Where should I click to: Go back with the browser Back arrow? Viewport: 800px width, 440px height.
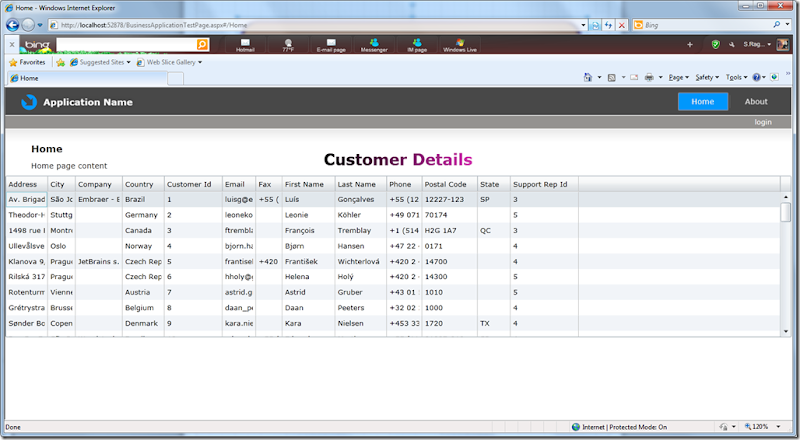tap(13, 25)
